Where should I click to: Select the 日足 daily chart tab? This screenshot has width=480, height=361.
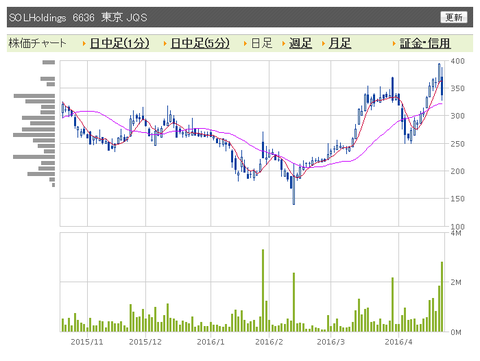click(x=262, y=43)
